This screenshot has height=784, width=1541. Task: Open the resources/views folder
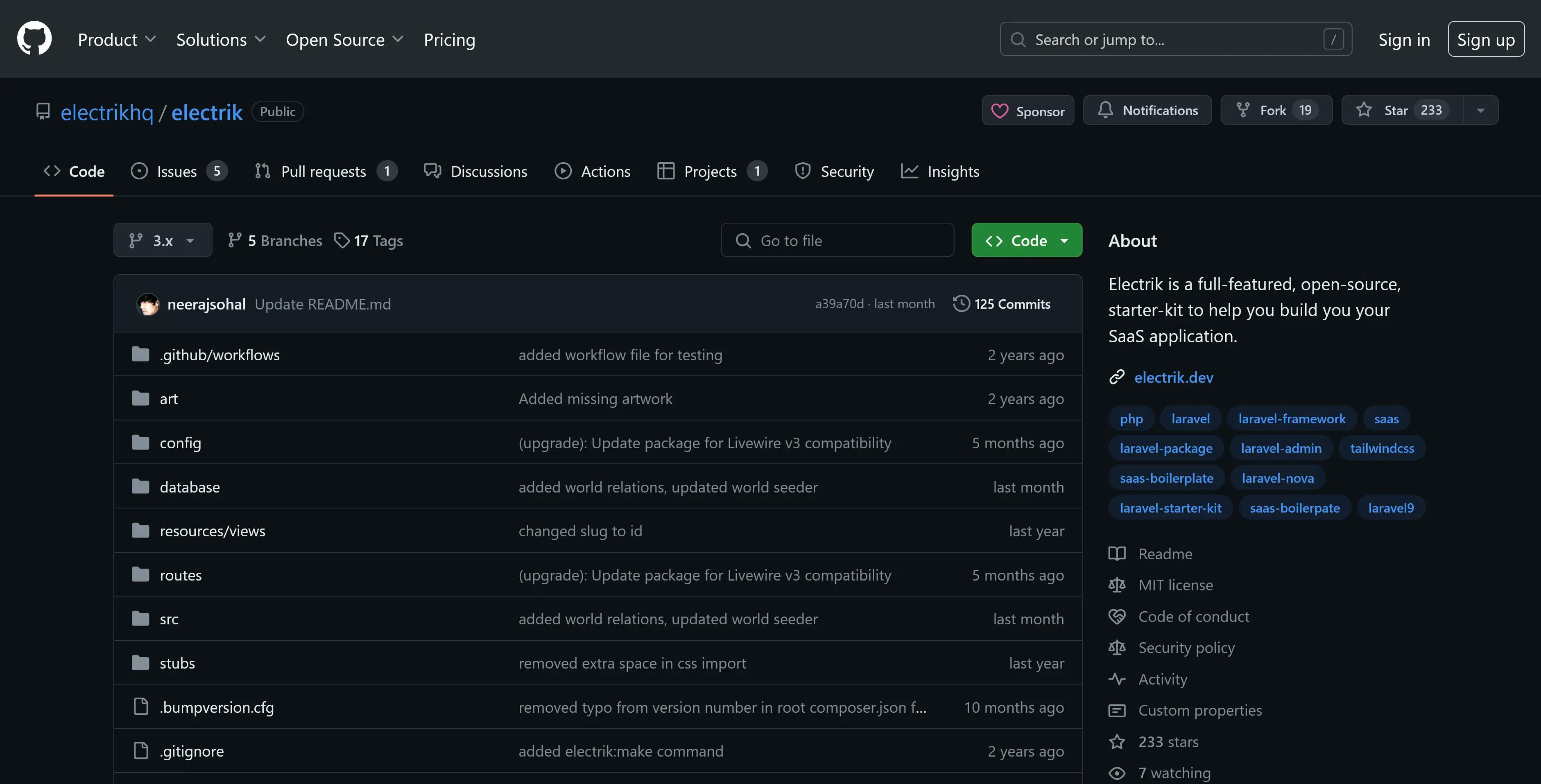[213, 531]
